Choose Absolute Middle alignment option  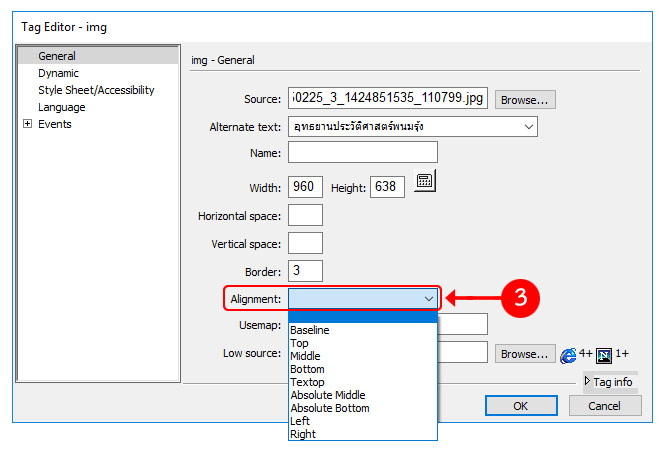click(x=329, y=395)
